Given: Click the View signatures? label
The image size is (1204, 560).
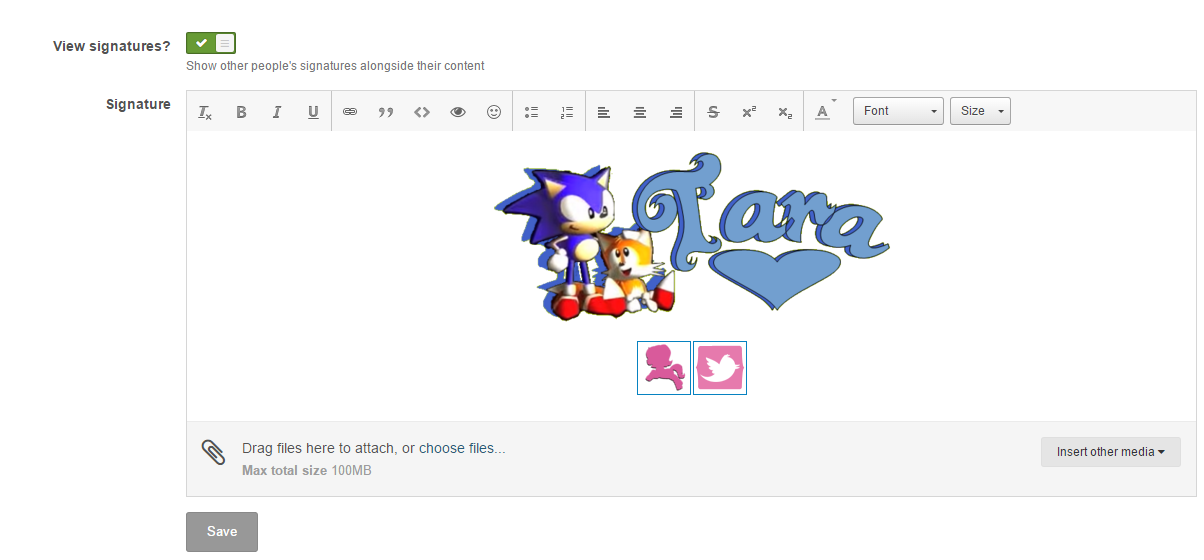Looking at the screenshot, I should [x=112, y=46].
